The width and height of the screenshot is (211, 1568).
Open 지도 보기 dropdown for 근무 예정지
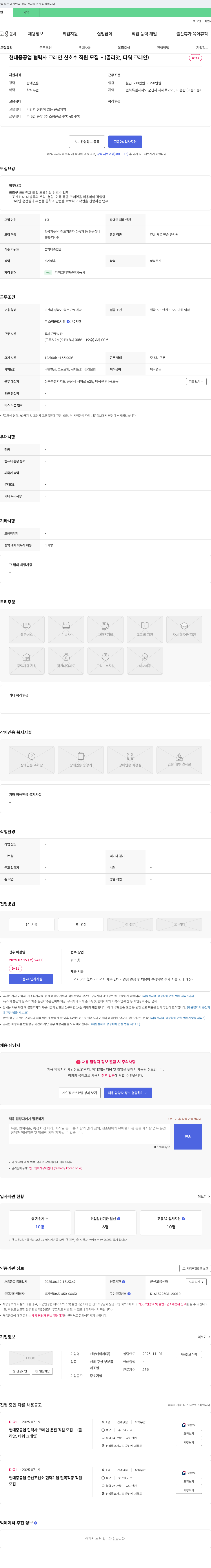pos(196,382)
